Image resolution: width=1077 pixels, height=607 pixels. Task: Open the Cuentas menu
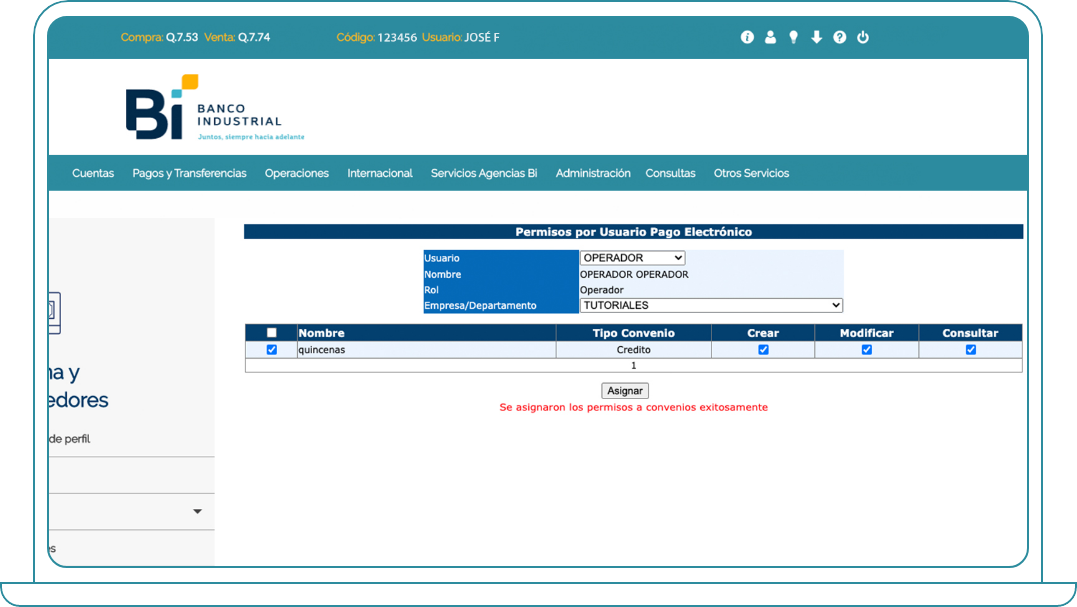(93, 173)
